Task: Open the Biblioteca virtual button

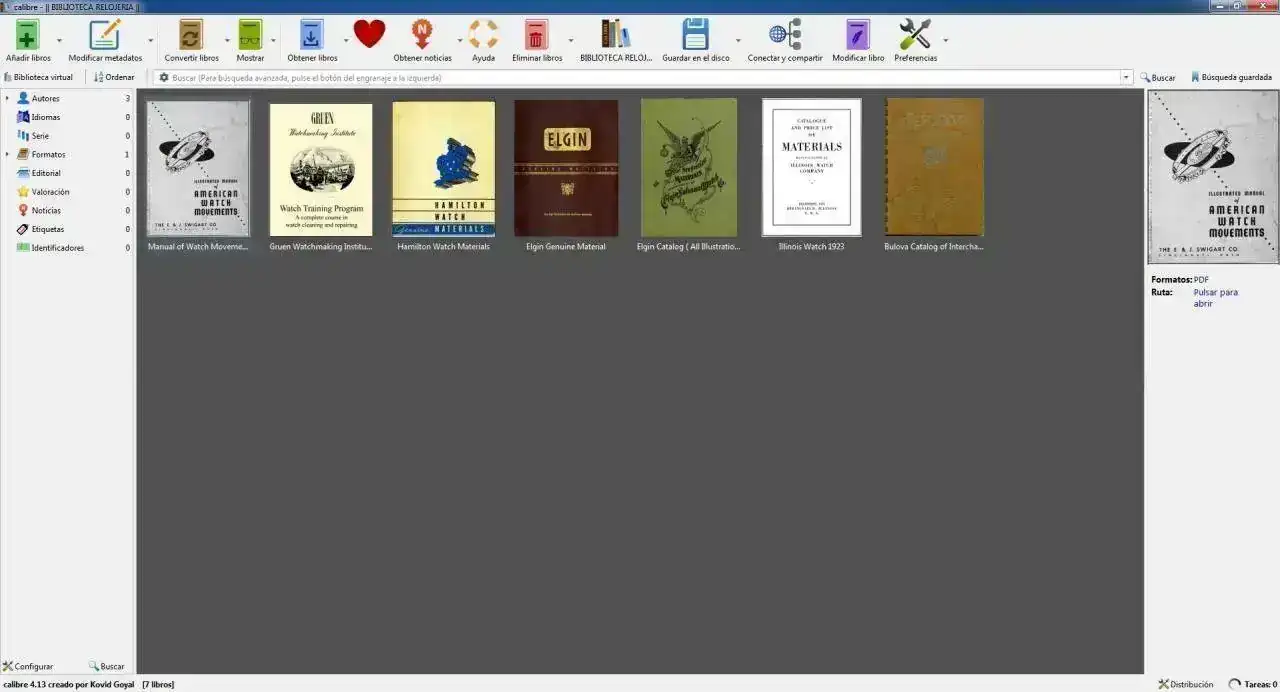Action: point(39,77)
